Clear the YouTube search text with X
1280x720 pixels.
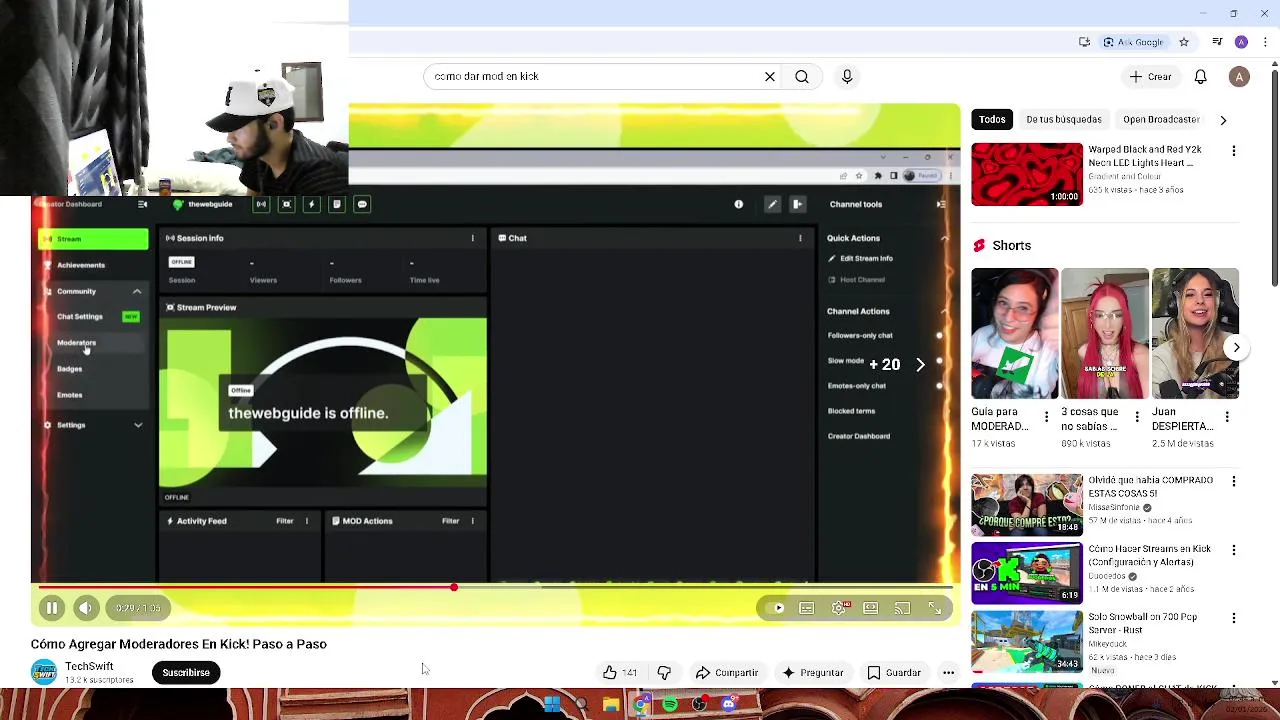(x=770, y=76)
